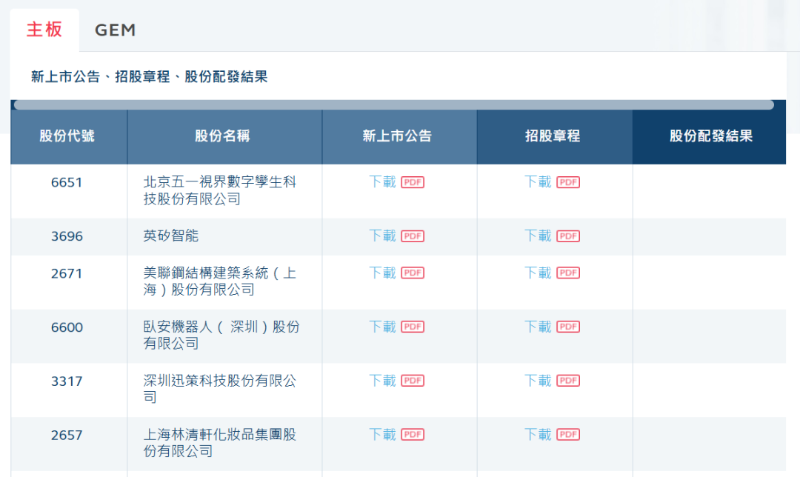Click the 股份配發結果 column header

711,136
